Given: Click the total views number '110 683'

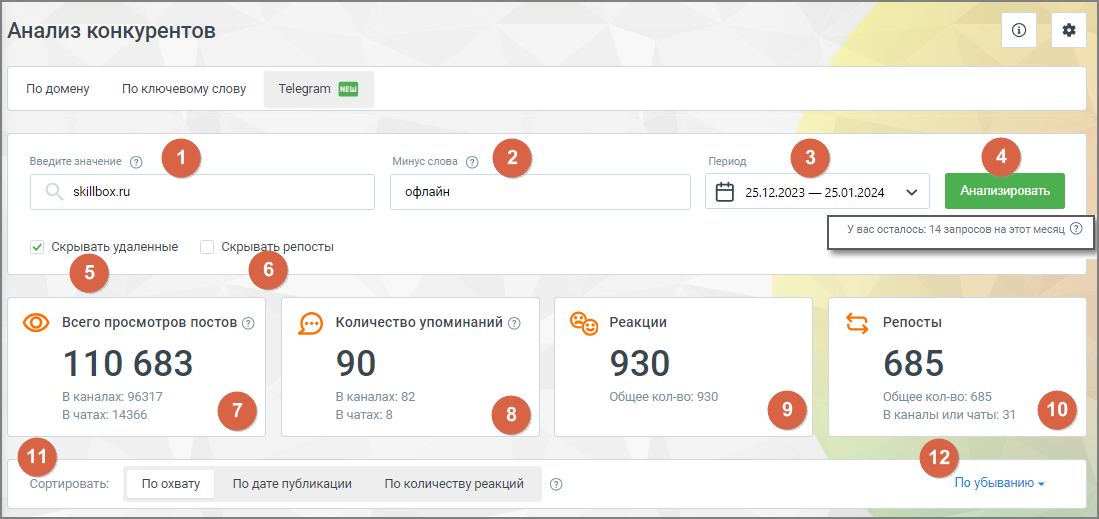Looking at the screenshot, I should 128,363.
